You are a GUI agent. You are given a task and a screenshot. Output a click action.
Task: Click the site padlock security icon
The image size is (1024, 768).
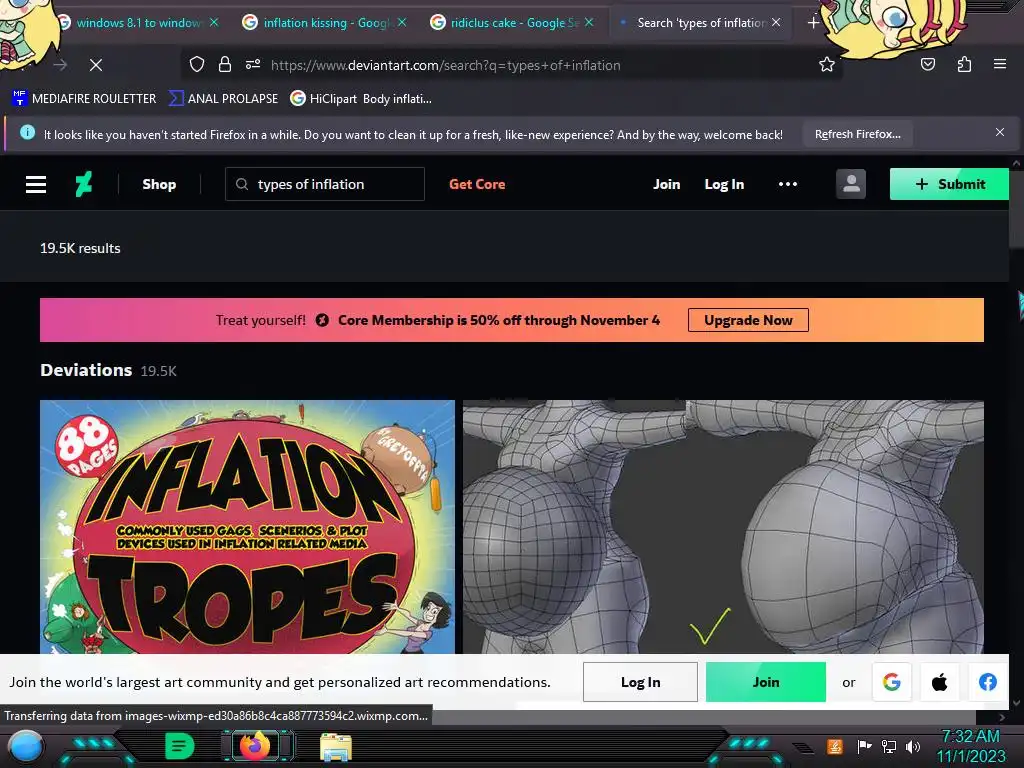pyautogui.click(x=225, y=65)
